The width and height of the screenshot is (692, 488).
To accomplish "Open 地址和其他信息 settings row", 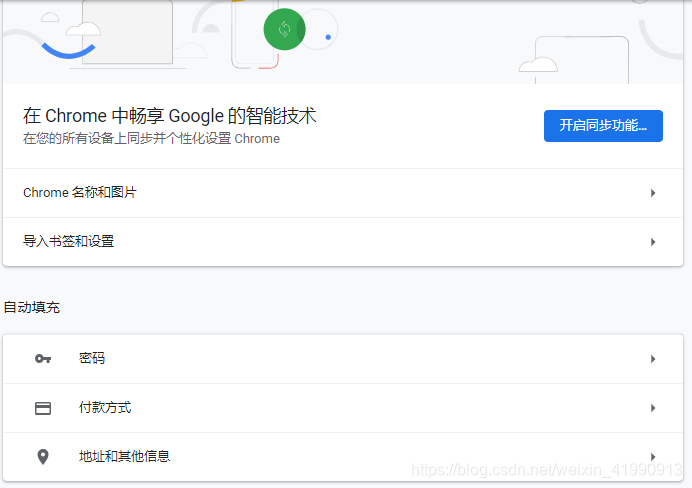I will pyautogui.click(x=343, y=457).
